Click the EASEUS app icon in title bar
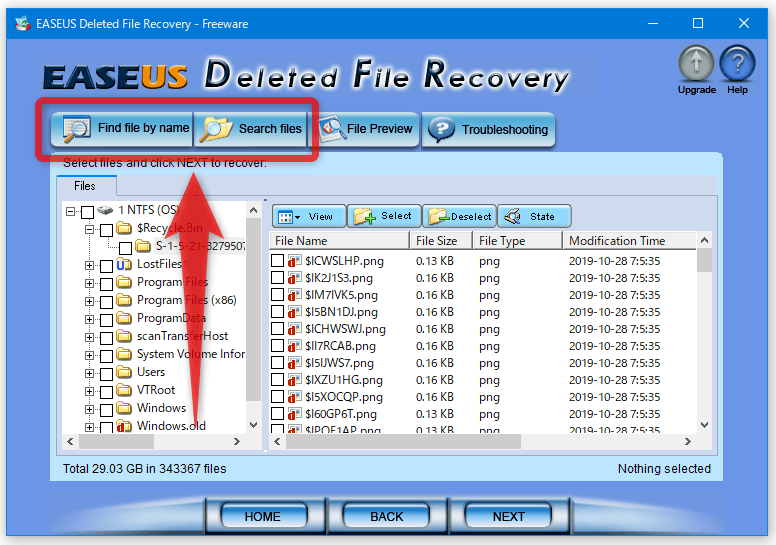This screenshot has width=776, height=545. (22, 23)
